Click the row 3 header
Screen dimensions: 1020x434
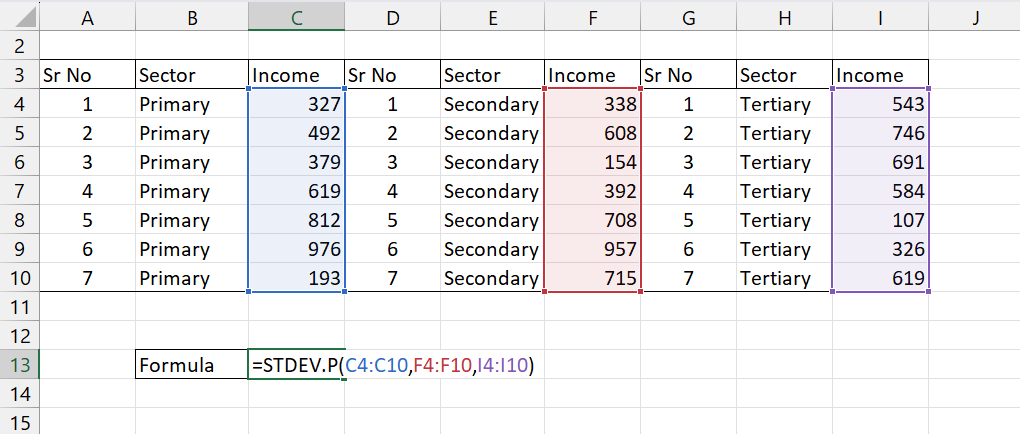(x=19, y=75)
